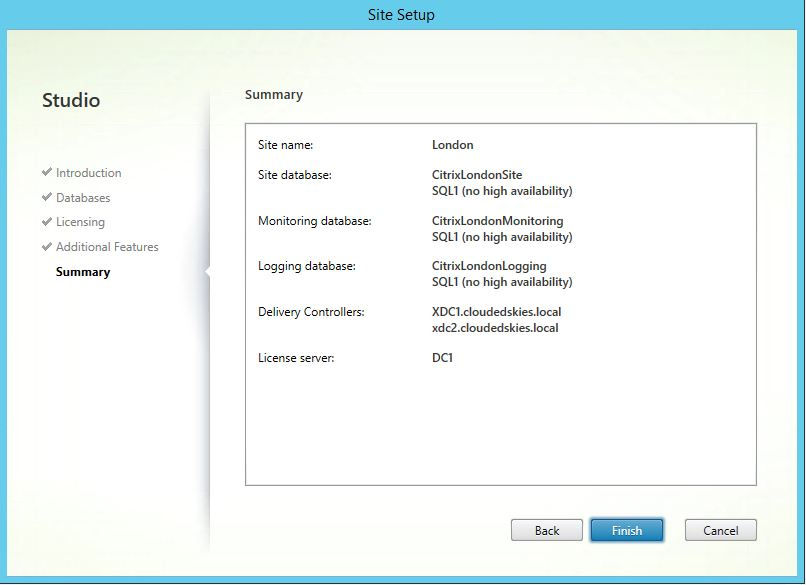The image size is (806, 585).
Task: Select the site name value London
Action: [x=452, y=145]
